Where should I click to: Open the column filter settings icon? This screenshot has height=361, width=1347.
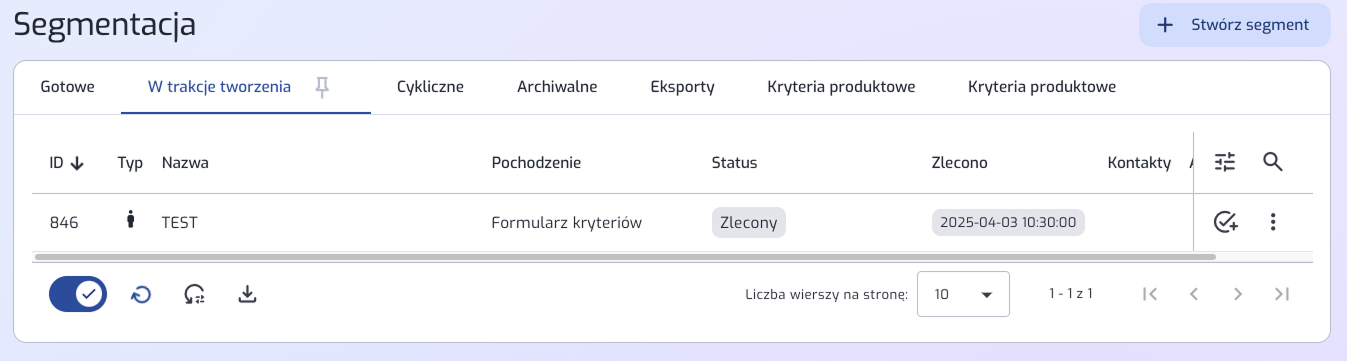tap(1225, 162)
